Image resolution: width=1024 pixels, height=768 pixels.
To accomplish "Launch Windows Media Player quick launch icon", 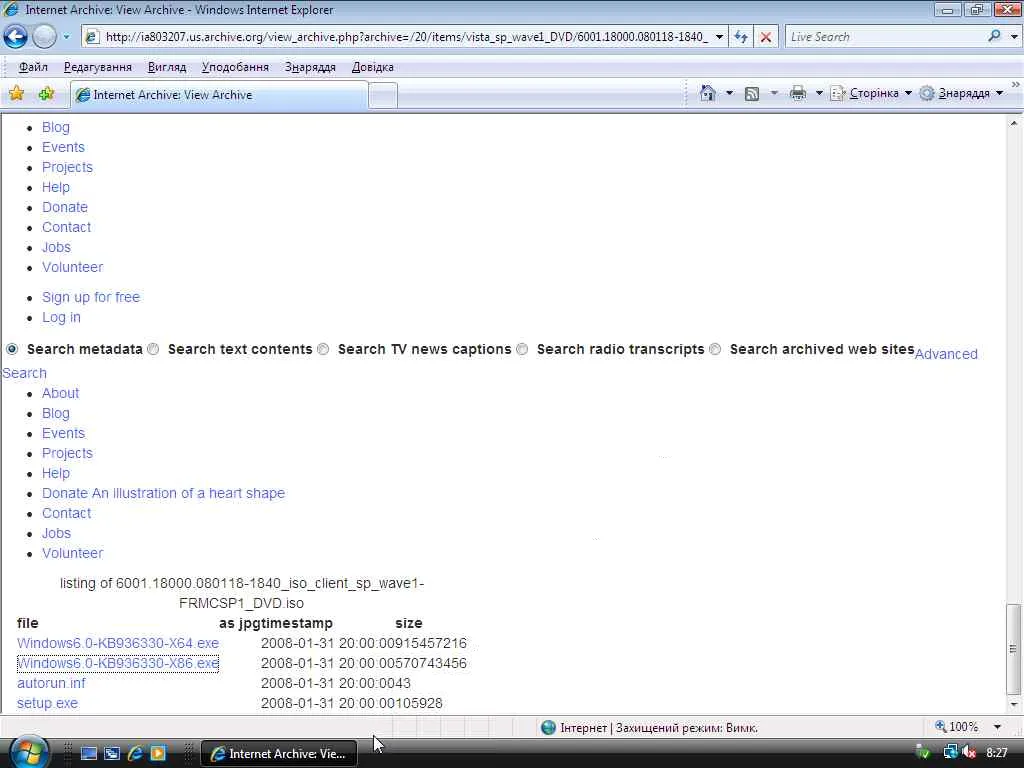I will coord(158,754).
